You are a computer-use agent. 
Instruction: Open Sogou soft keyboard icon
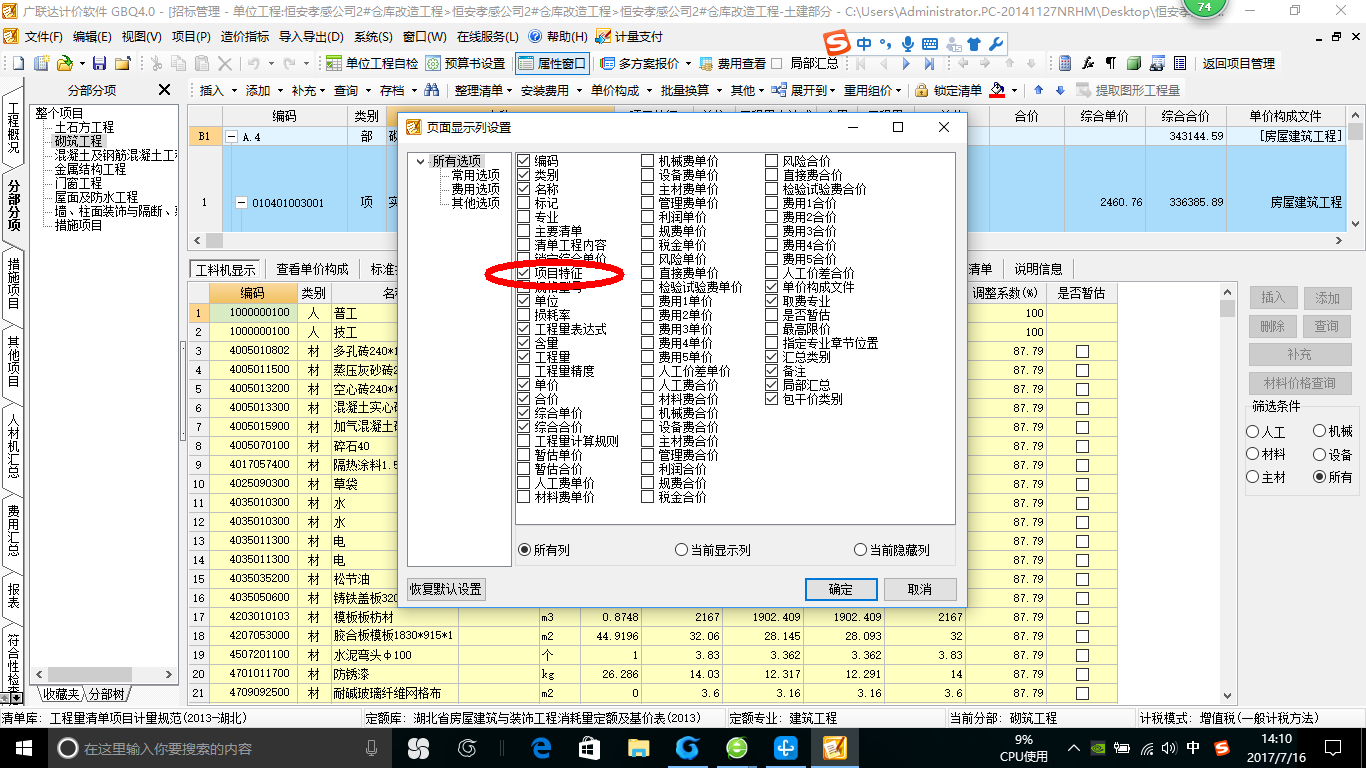pos(930,44)
